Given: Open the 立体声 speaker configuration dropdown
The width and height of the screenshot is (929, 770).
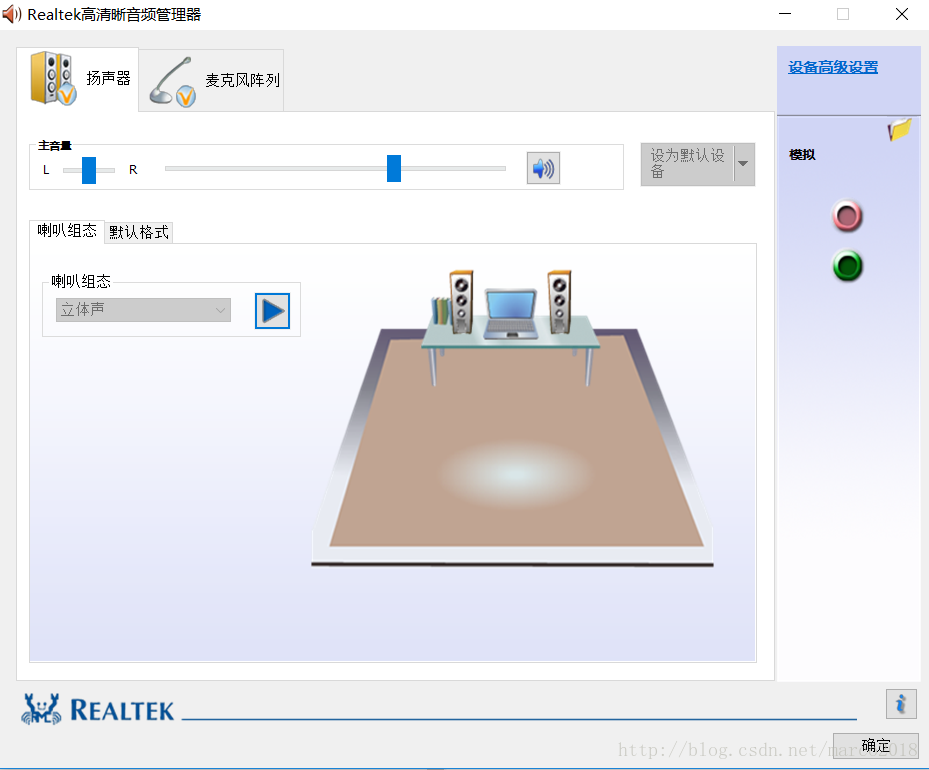Looking at the screenshot, I should (x=143, y=310).
